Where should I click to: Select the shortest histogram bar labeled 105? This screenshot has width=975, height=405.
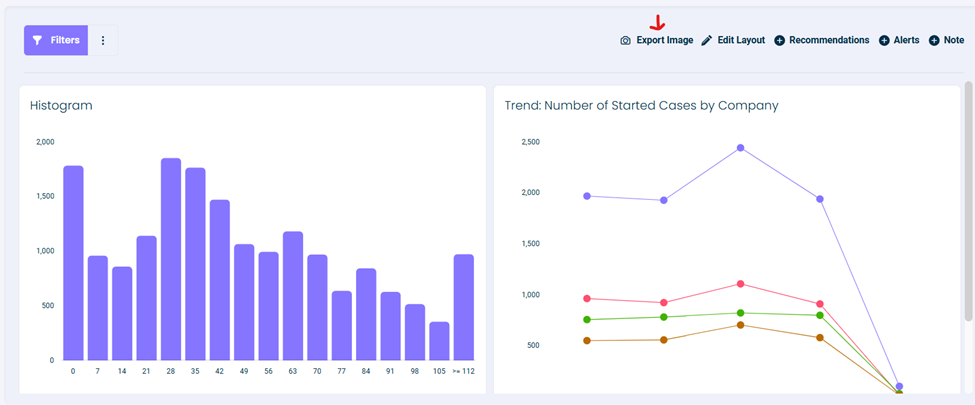pos(439,341)
